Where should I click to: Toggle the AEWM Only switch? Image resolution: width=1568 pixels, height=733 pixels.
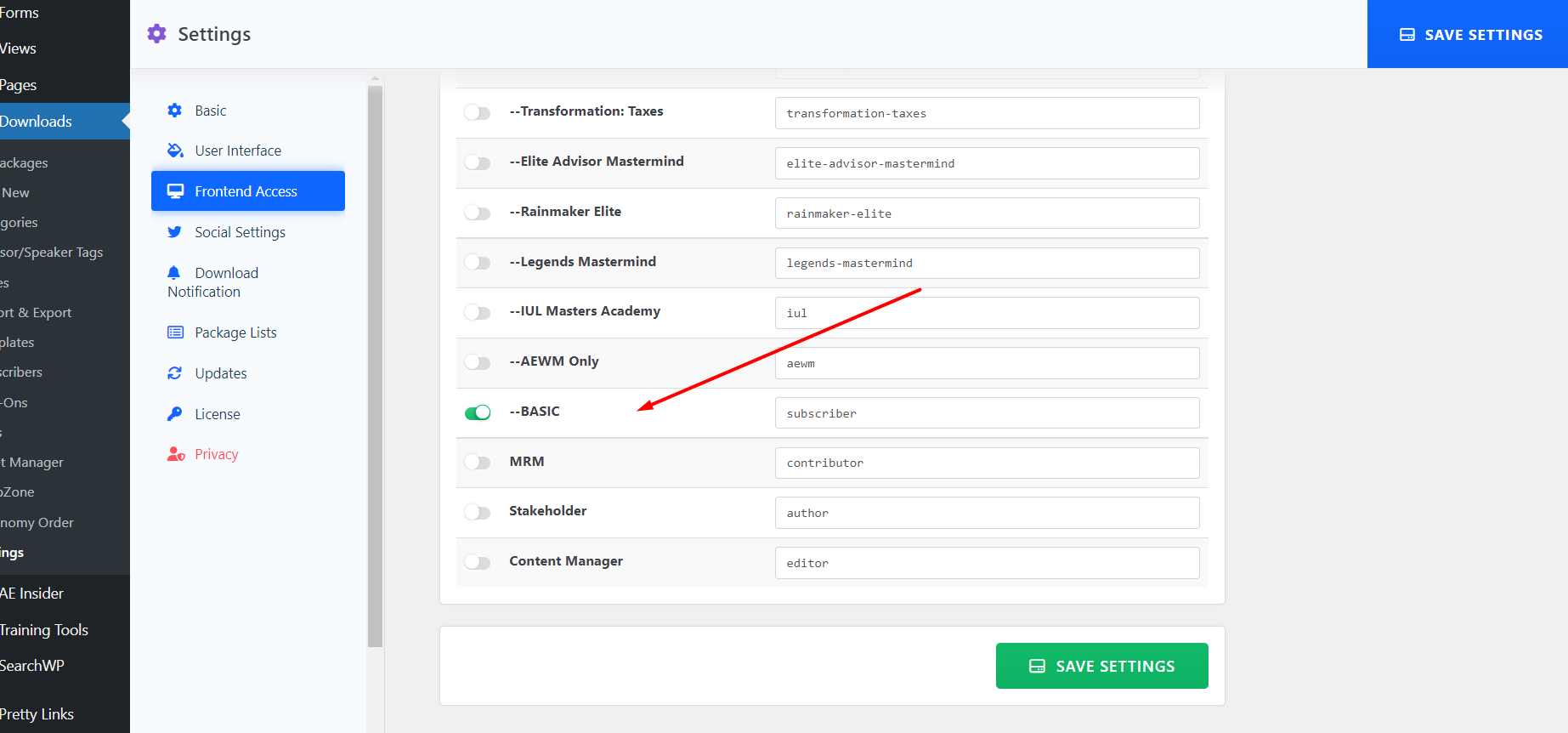click(x=478, y=363)
